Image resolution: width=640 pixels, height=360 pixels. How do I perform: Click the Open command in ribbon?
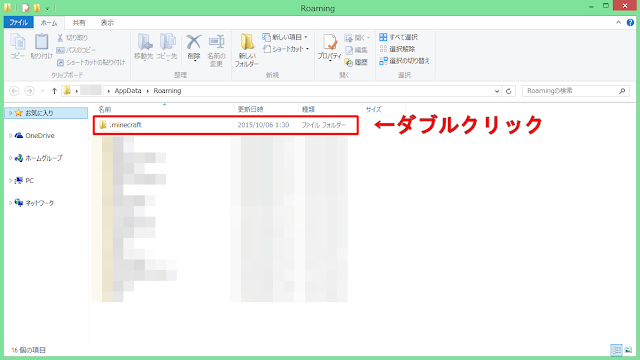point(357,38)
